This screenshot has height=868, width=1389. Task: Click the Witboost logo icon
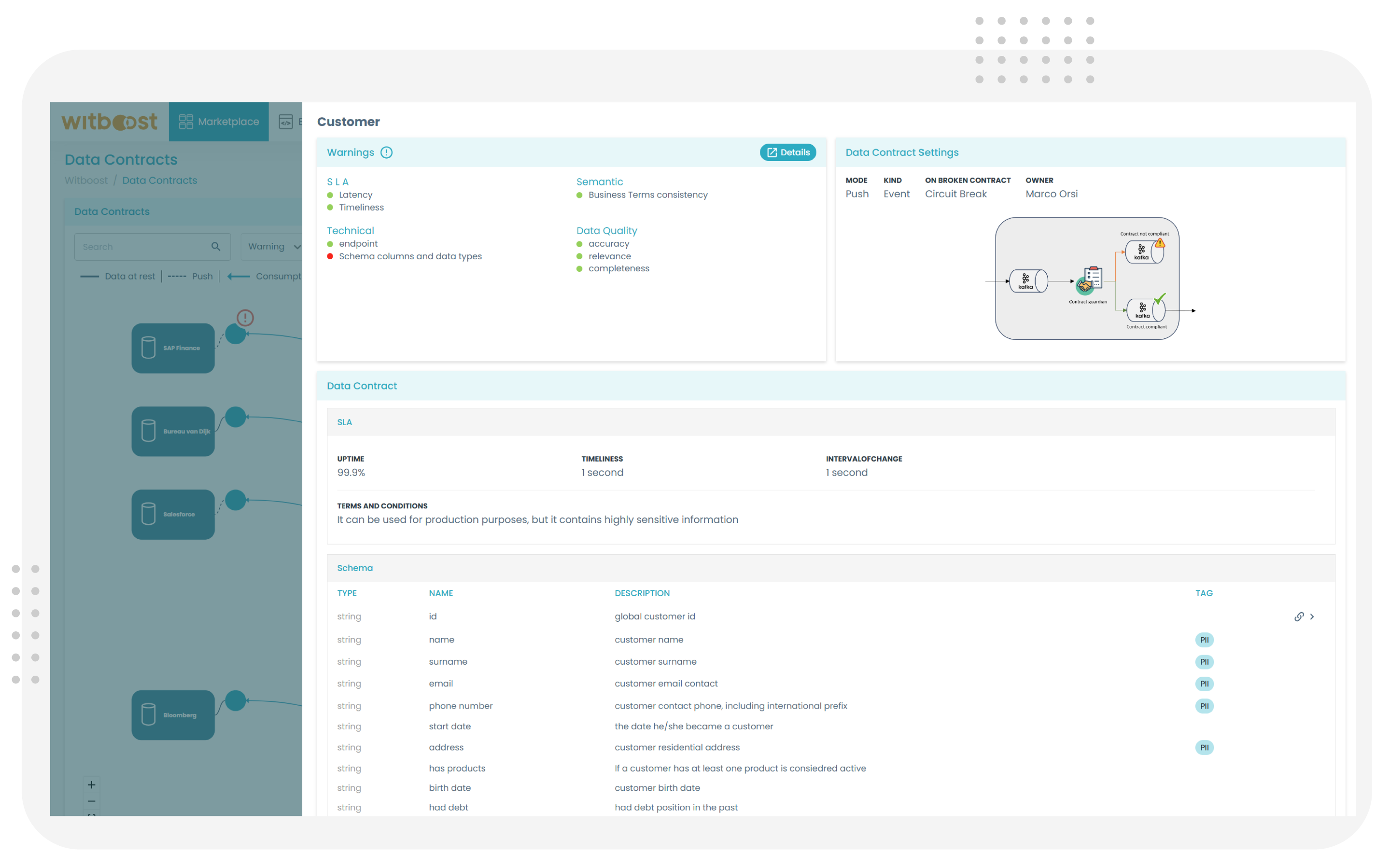pos(109,121)
